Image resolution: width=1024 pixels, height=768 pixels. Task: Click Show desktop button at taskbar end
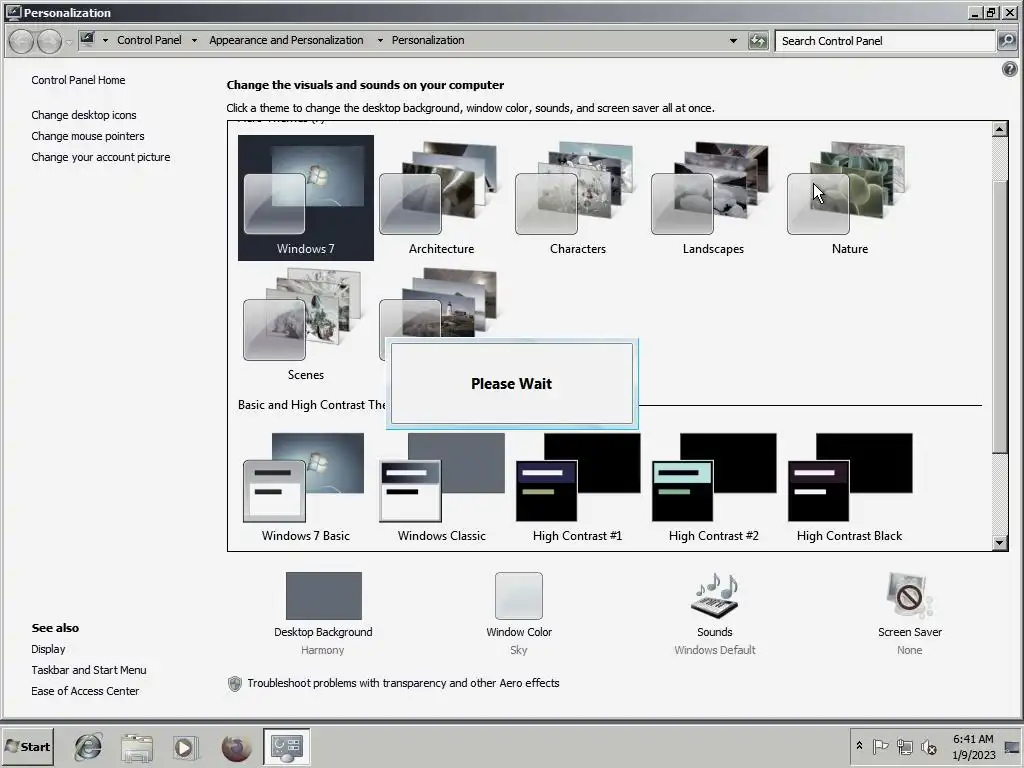[1013, 746]
